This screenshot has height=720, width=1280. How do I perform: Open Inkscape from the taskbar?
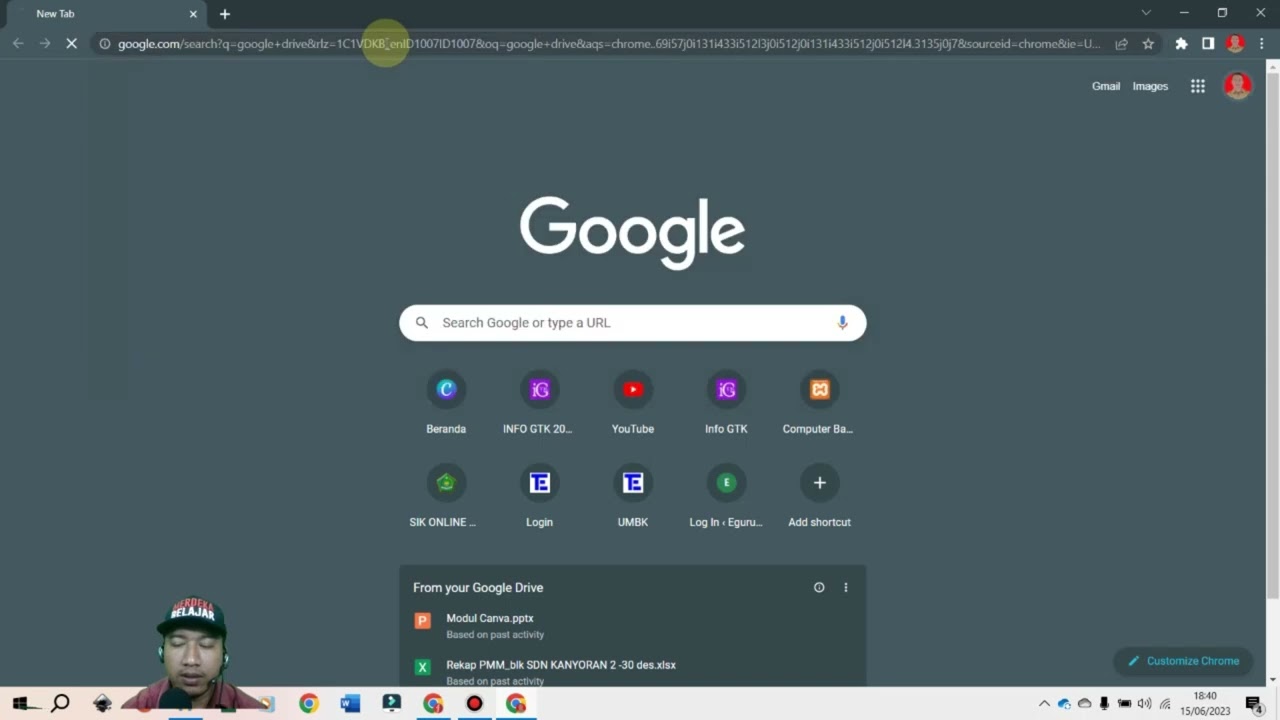click(x=102, y=704)
